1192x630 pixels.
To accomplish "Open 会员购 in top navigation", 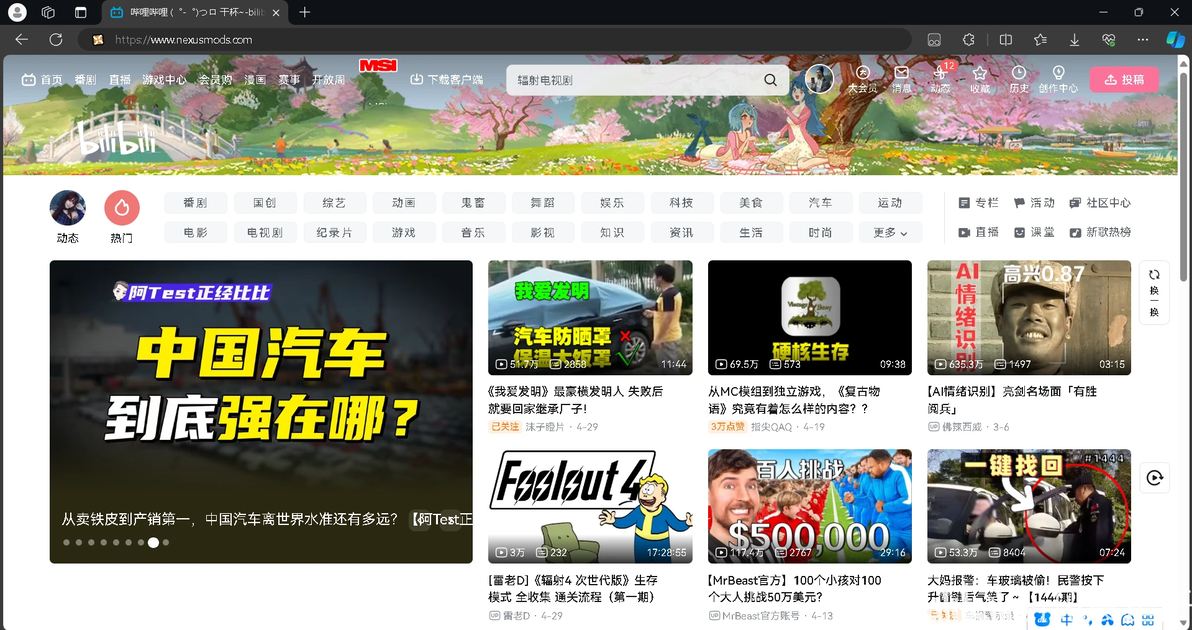I will click(x=215, y=79).
